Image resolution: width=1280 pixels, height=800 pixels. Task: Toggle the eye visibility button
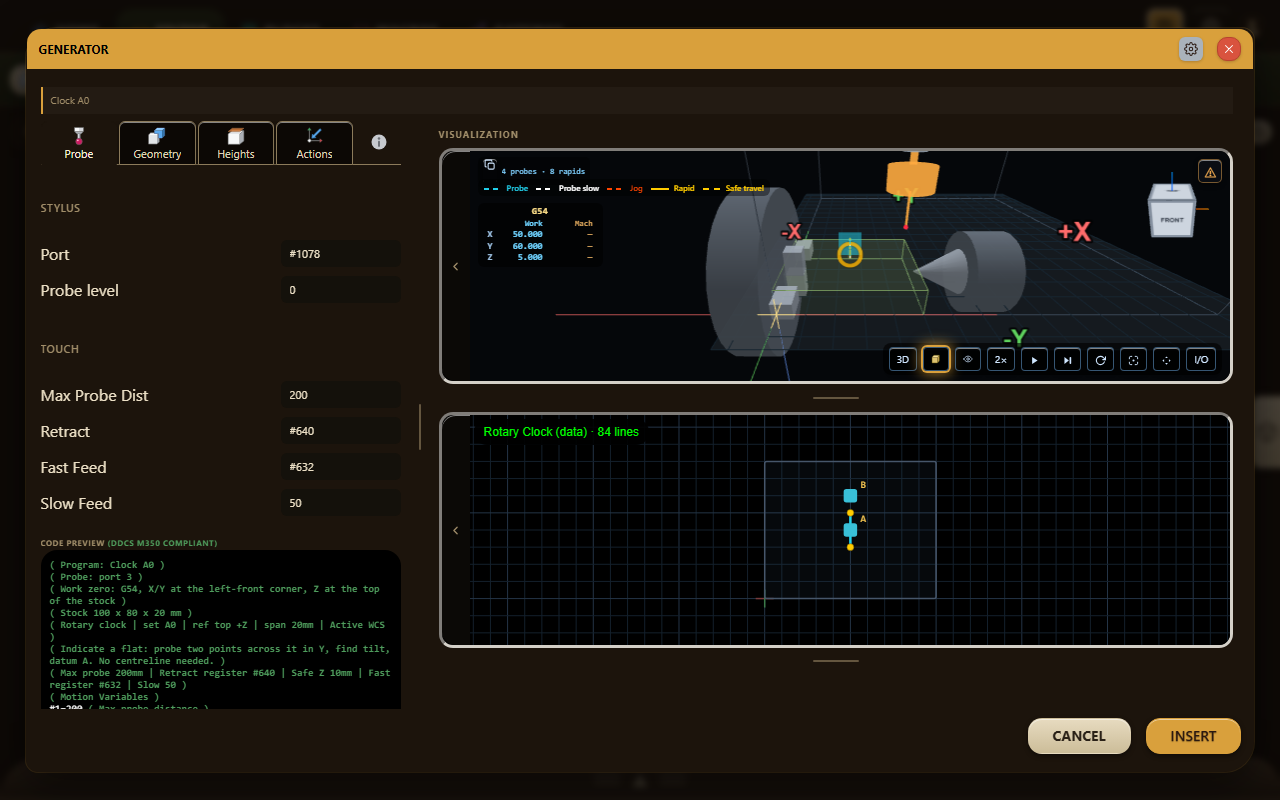968,359
